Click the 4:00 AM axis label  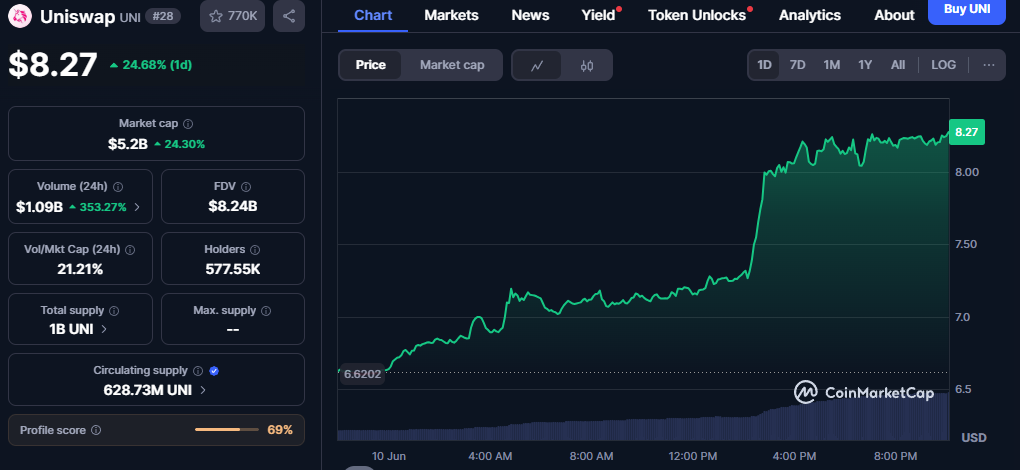pos(490,456)
